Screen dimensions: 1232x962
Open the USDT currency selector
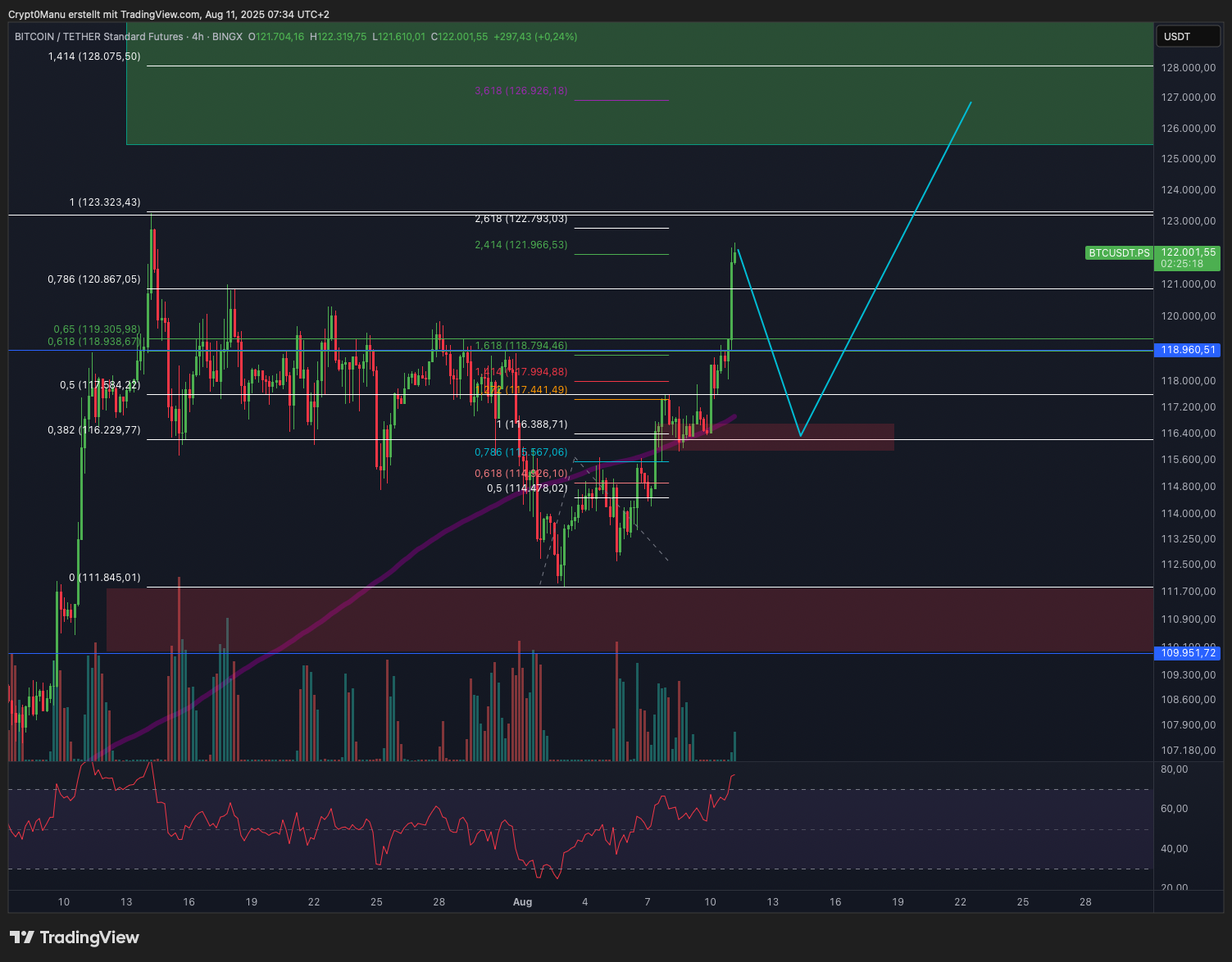pyautogui.click(x=1188, y=36)
